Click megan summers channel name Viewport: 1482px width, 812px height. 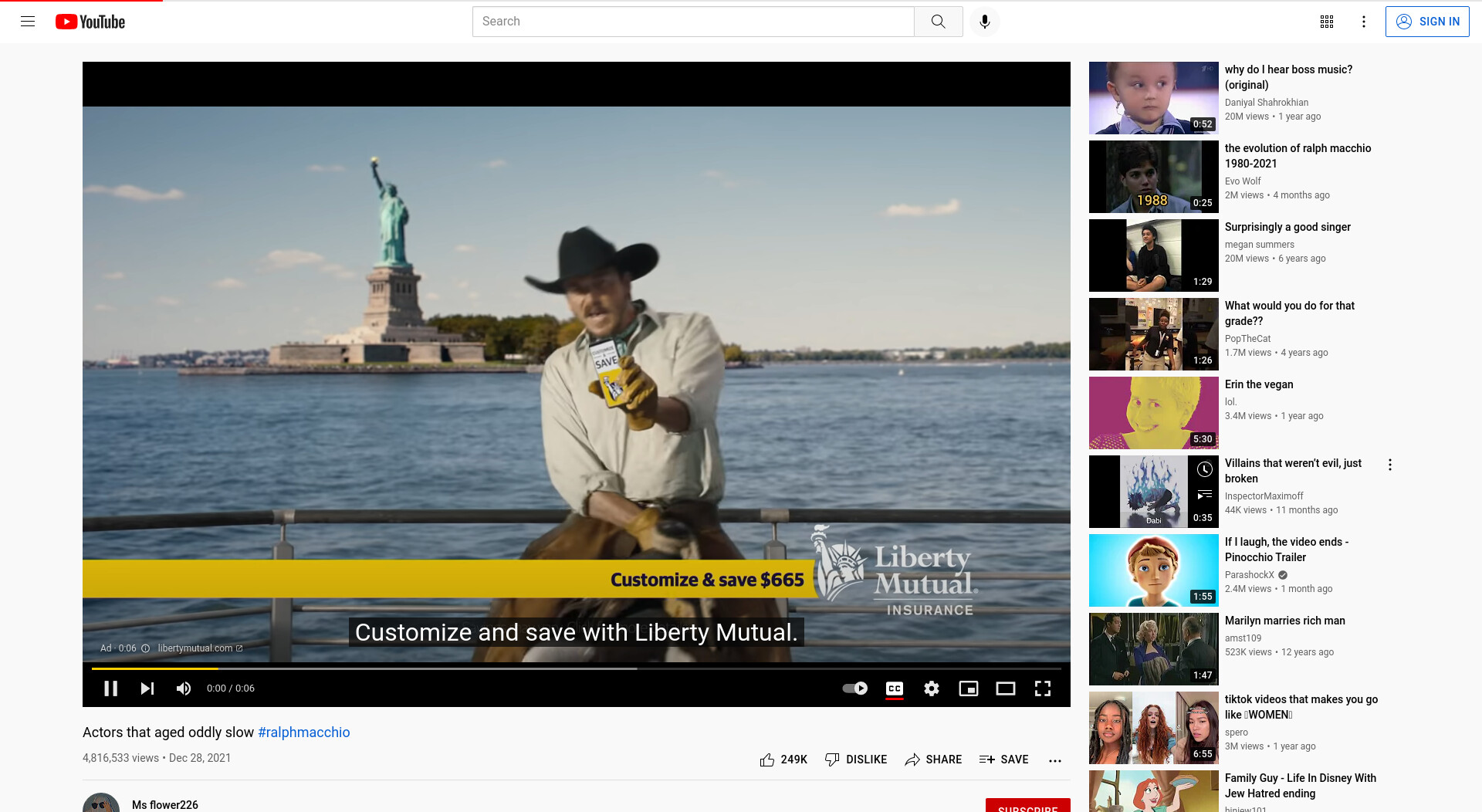pyautogui.click(x=1259, y=245)
